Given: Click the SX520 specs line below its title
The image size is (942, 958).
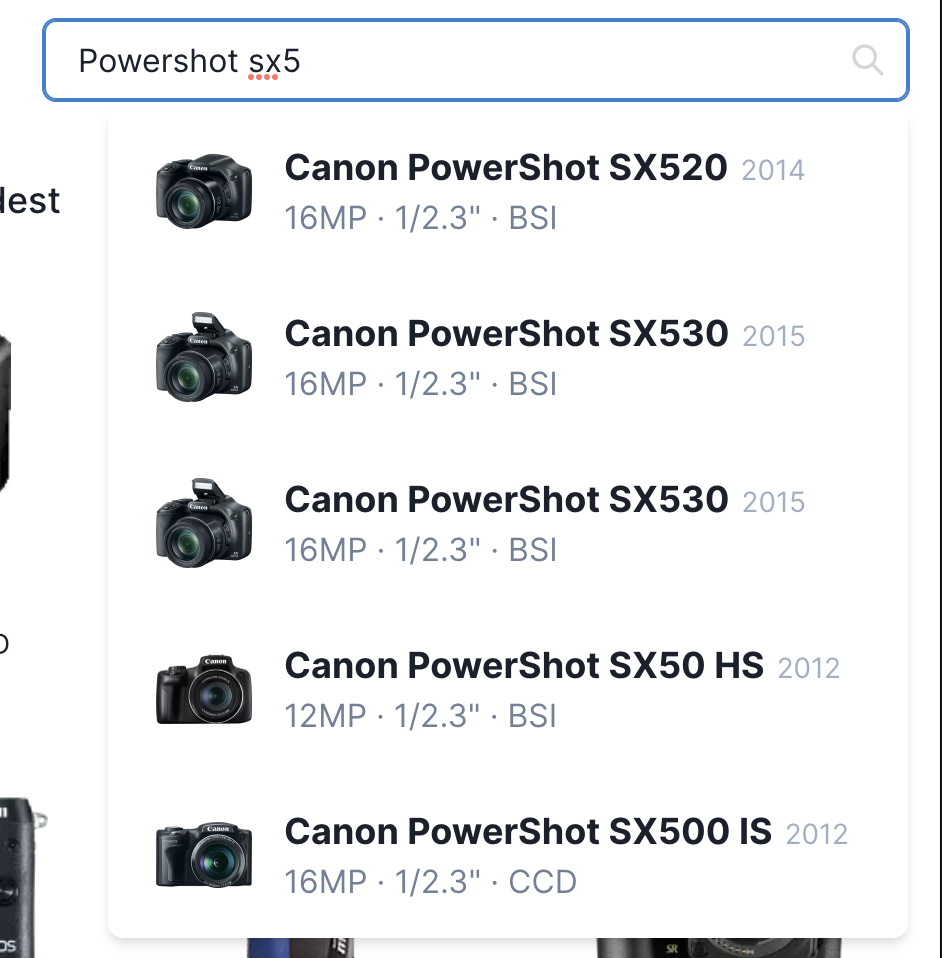Looking at the screenshot, I should pos(420,218).
